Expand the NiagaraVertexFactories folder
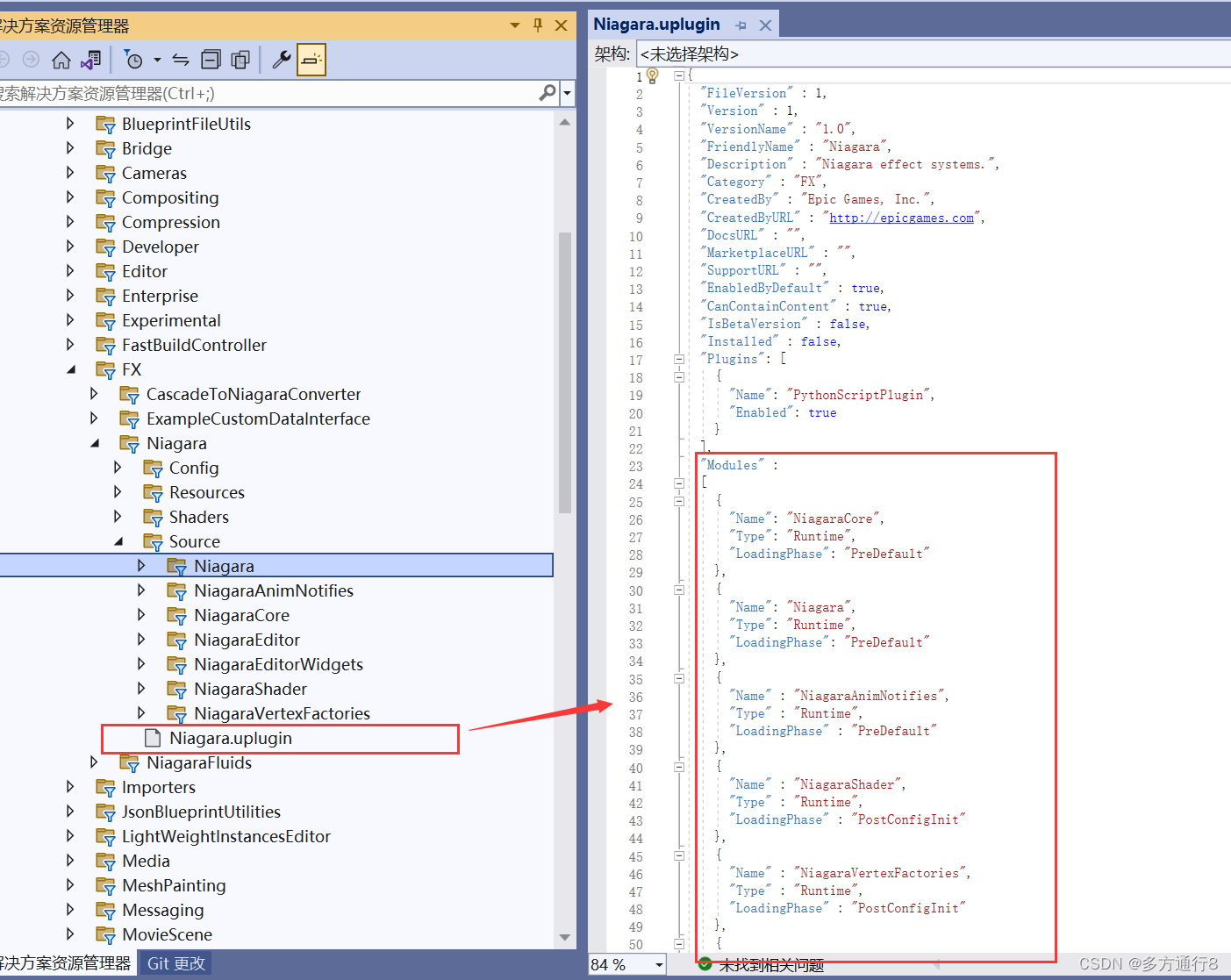 [x=142, y=713]
